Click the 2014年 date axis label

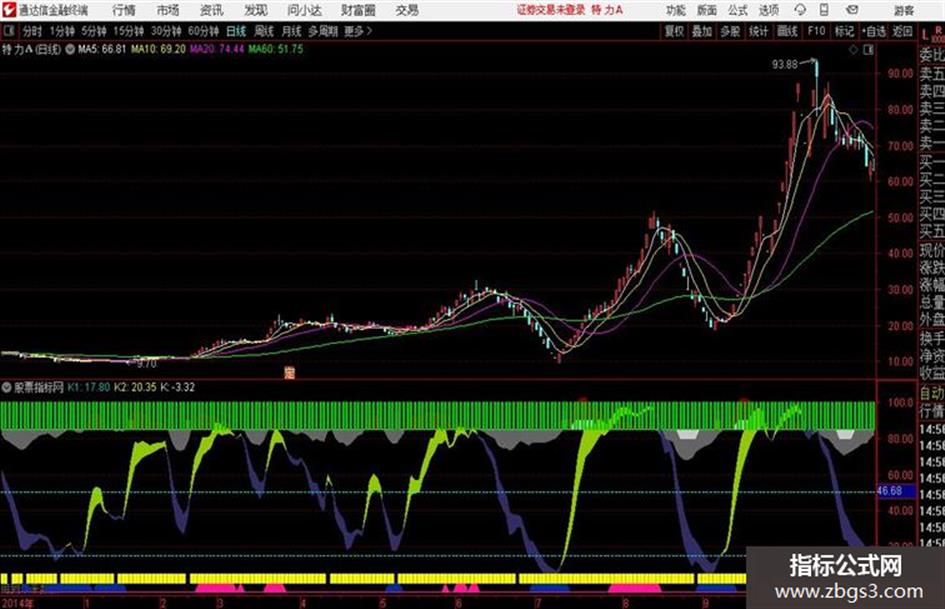click(18, 603)
